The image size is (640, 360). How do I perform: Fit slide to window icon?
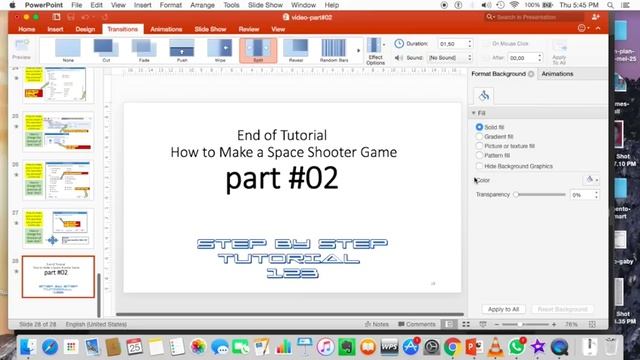point(592,324)
